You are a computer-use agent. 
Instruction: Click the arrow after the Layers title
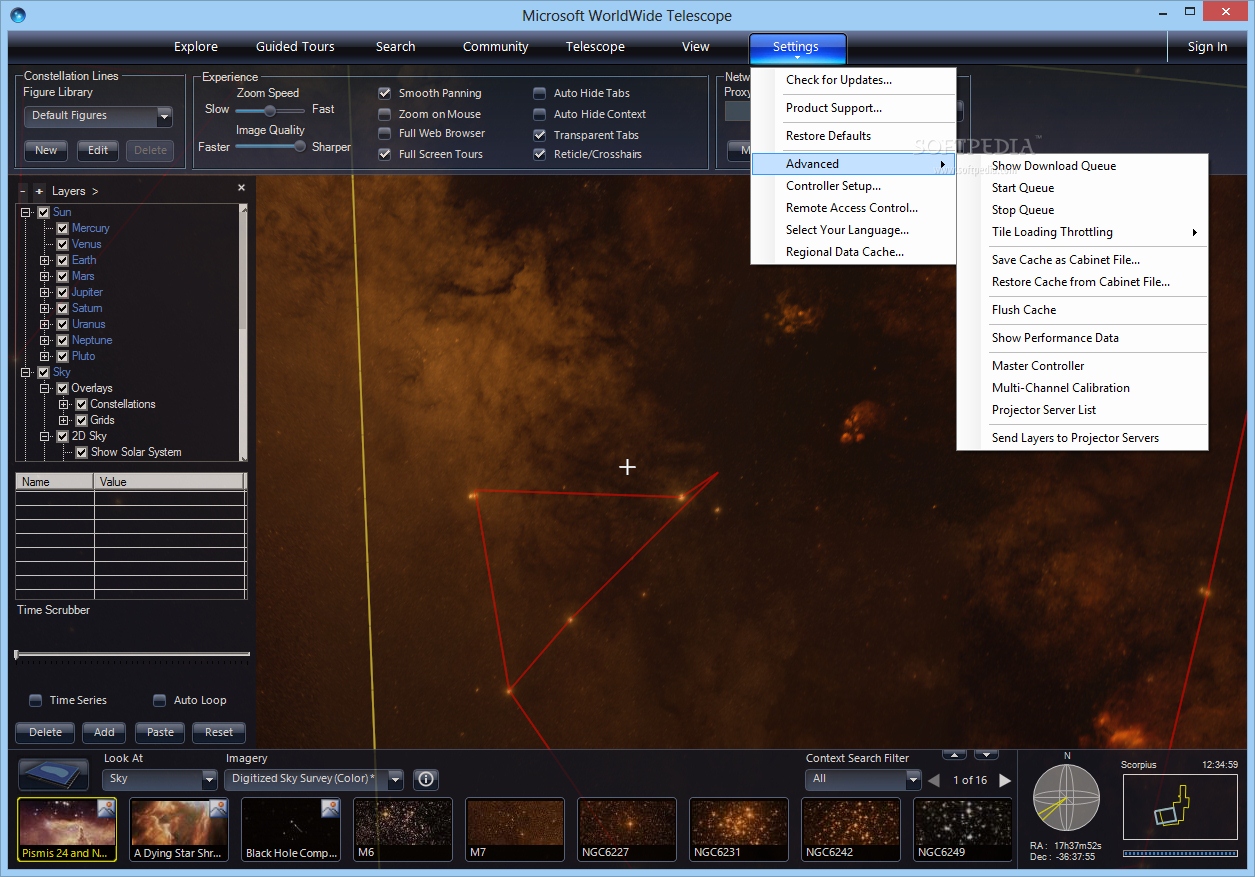(95, 191)
